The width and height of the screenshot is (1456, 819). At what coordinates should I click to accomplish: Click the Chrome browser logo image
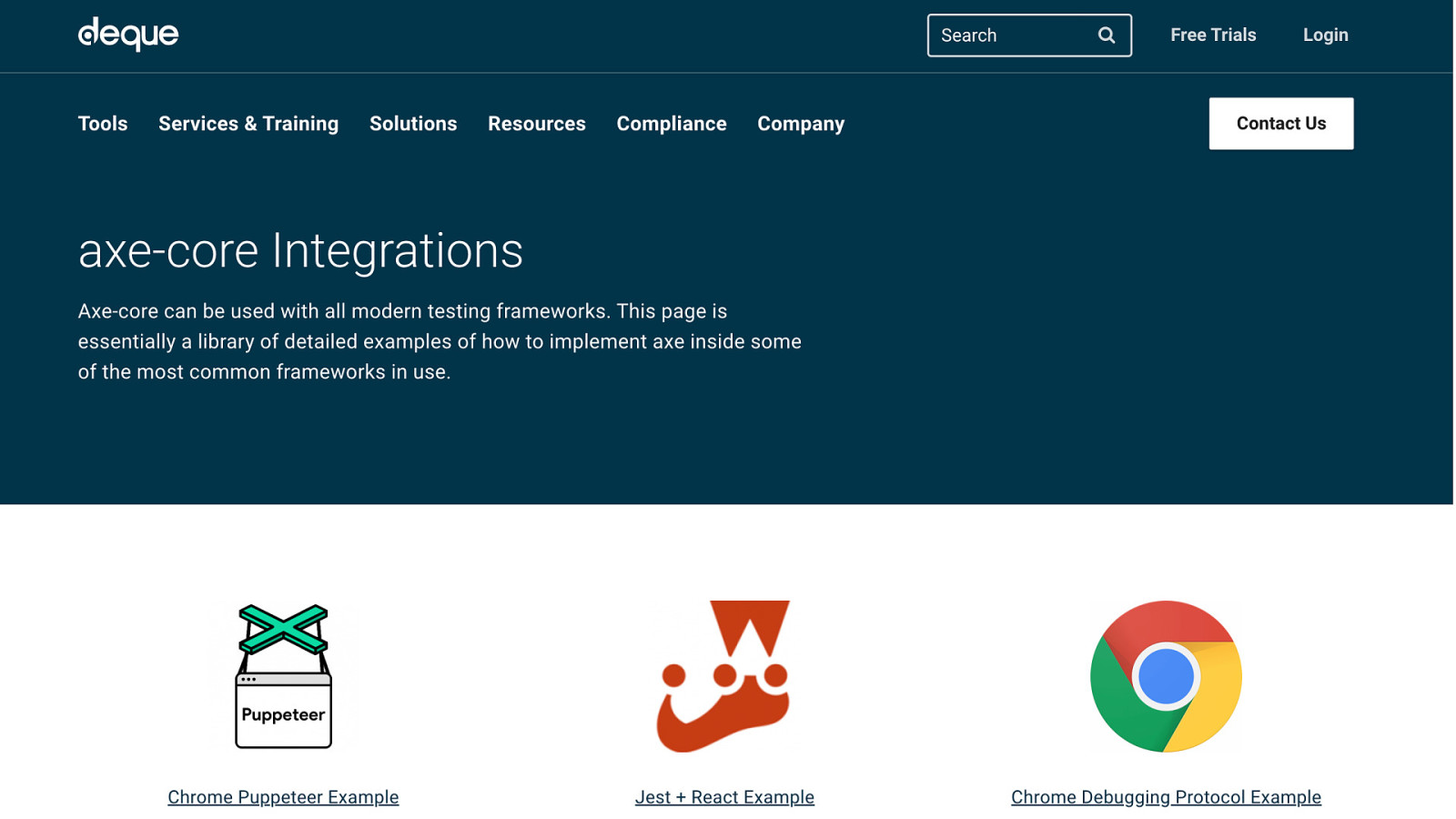click(x=1166, y=676)
